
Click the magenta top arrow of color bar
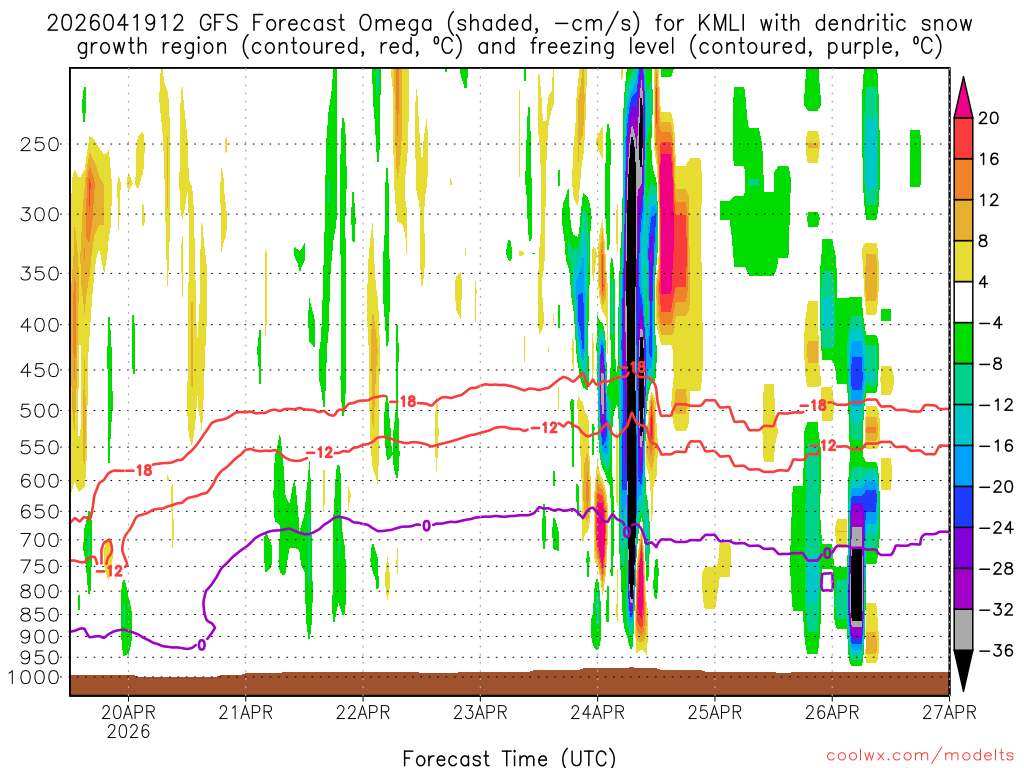click(963, 98)
